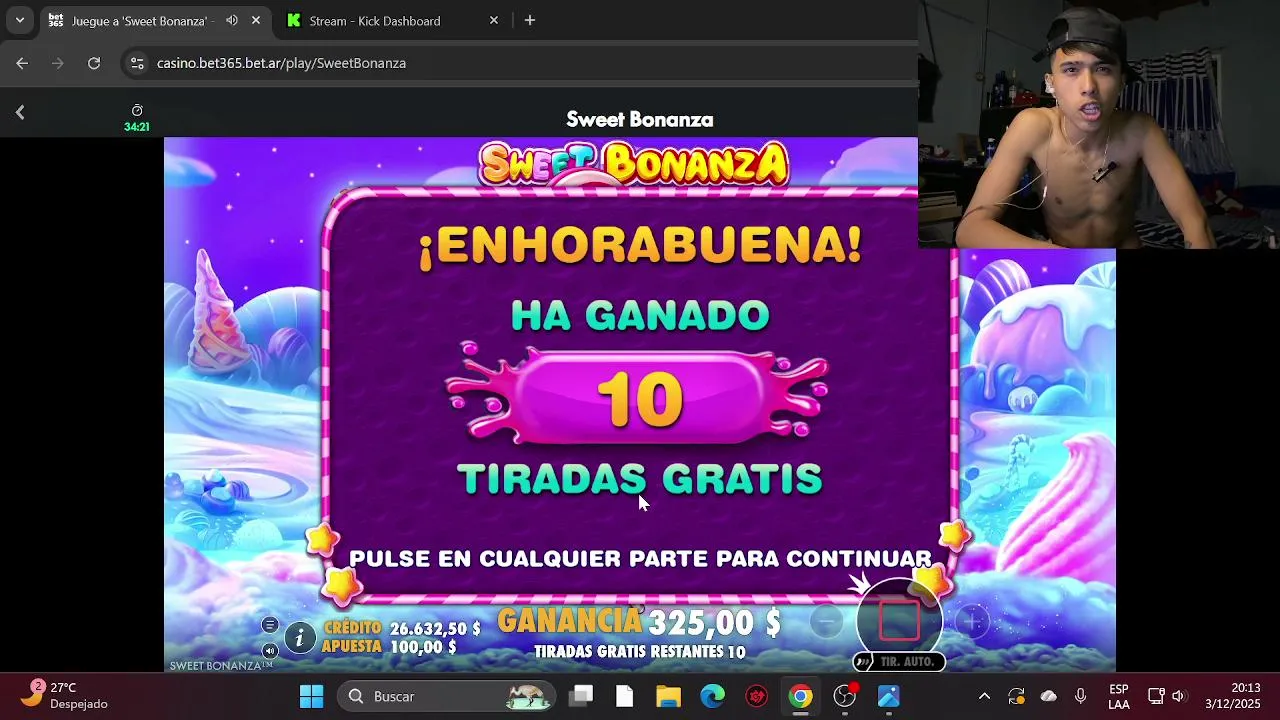Switch the ESP LAA input language

click(x=1119, y=696)
